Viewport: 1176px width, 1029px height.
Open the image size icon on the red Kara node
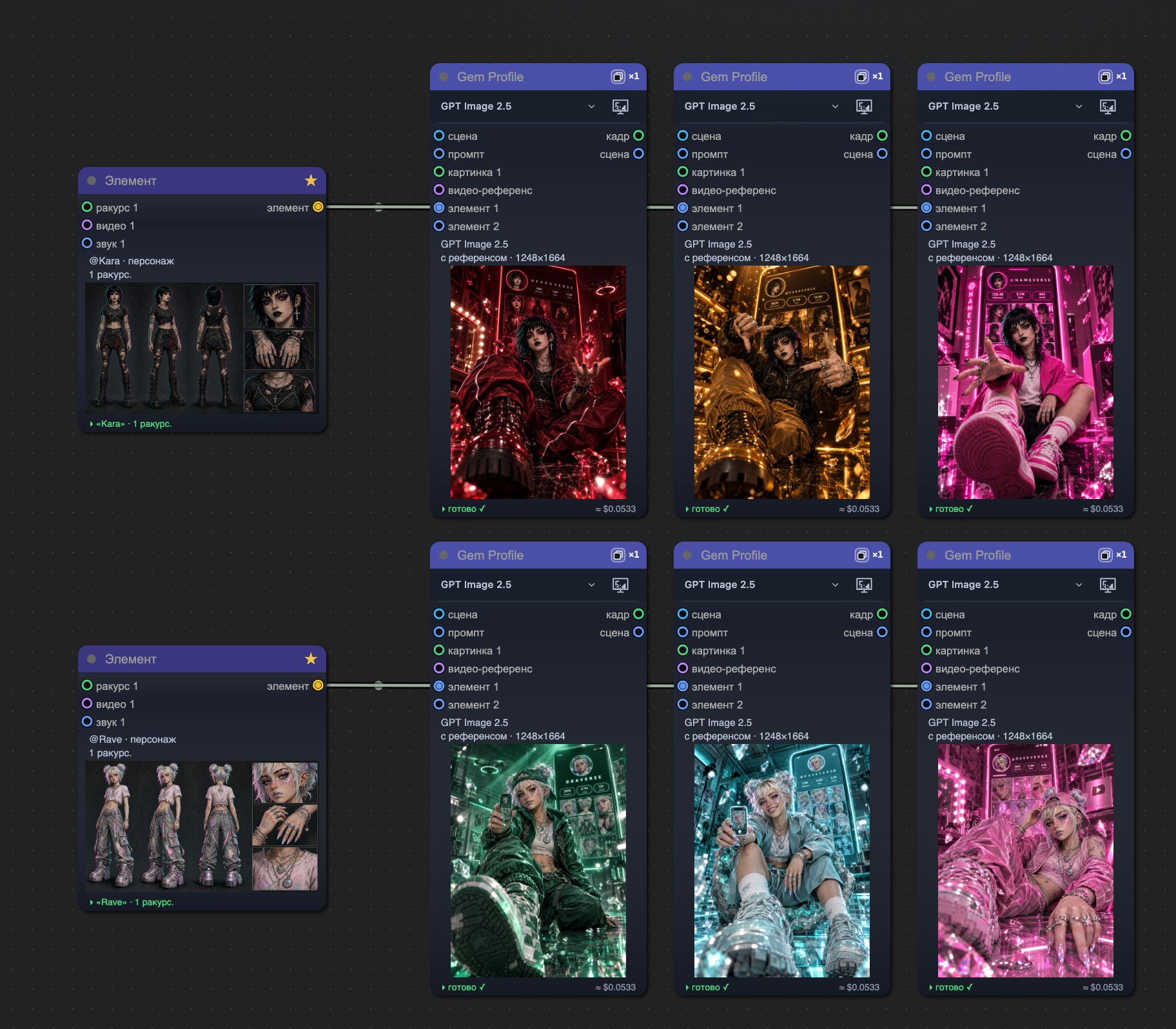(620, 106)
